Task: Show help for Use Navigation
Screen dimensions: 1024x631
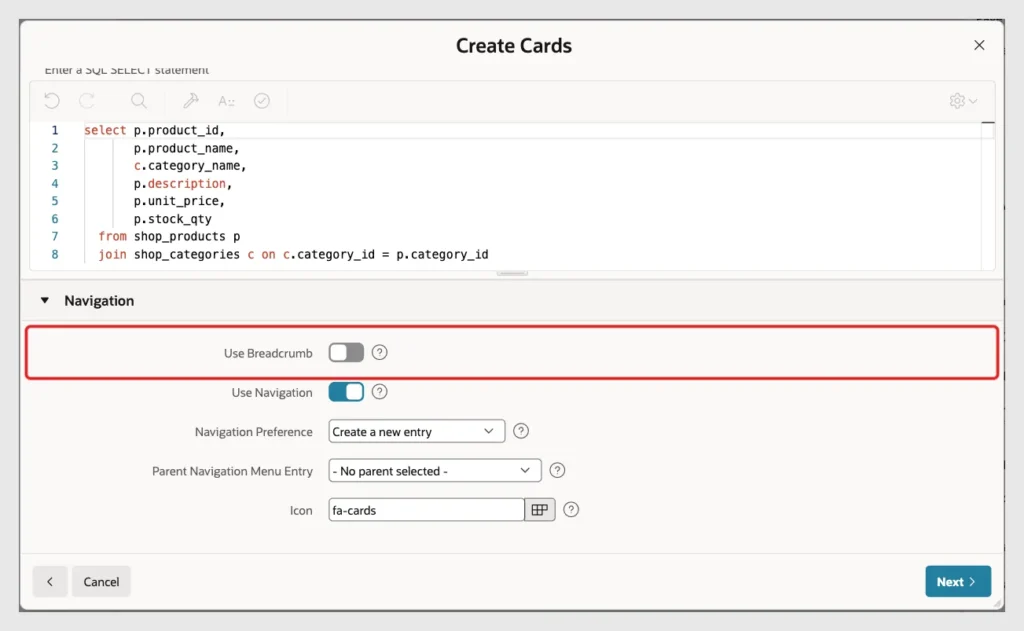Action: click(x=379, y=392)
